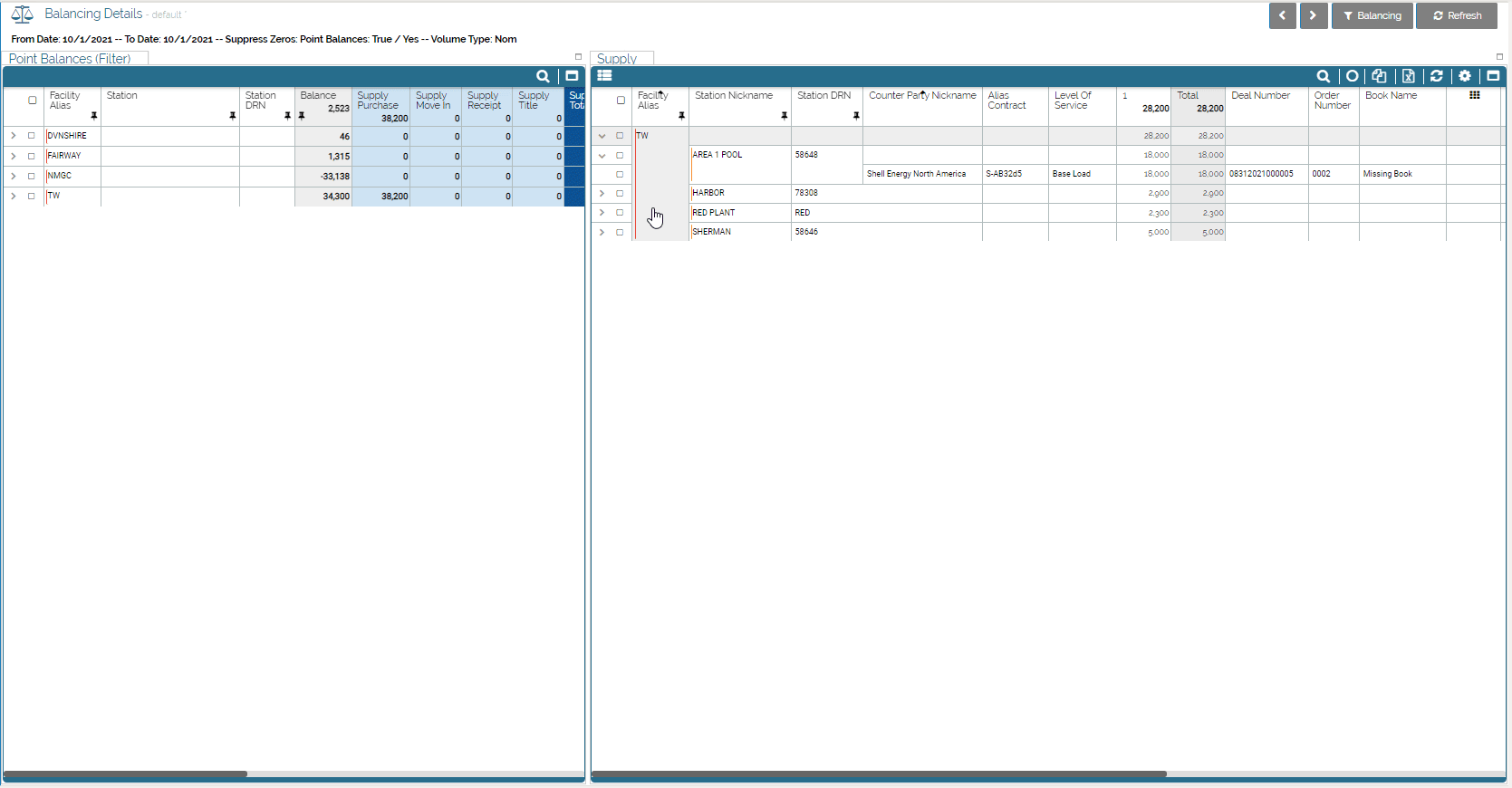
Task: Maximize the Point Balances panel
Action: (x=572, y=76)
